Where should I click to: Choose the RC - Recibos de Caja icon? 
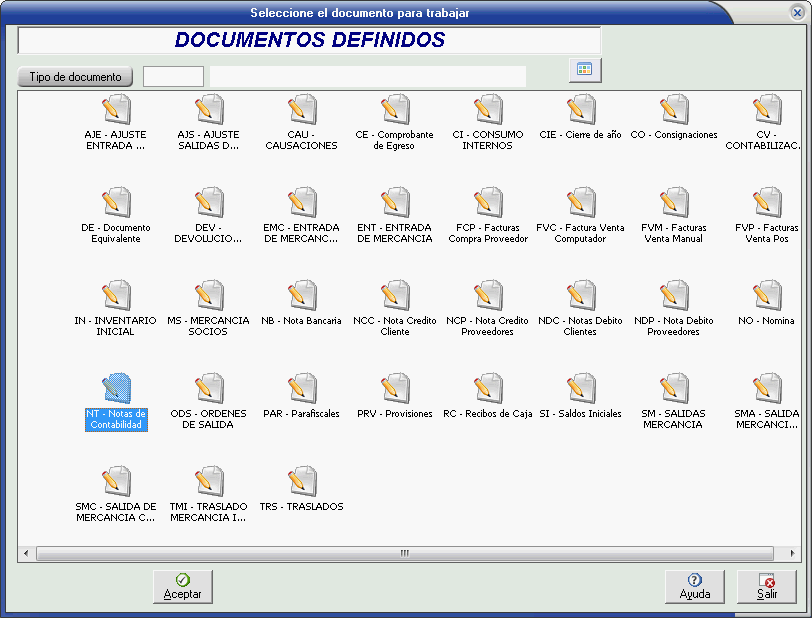coord(488,389)
